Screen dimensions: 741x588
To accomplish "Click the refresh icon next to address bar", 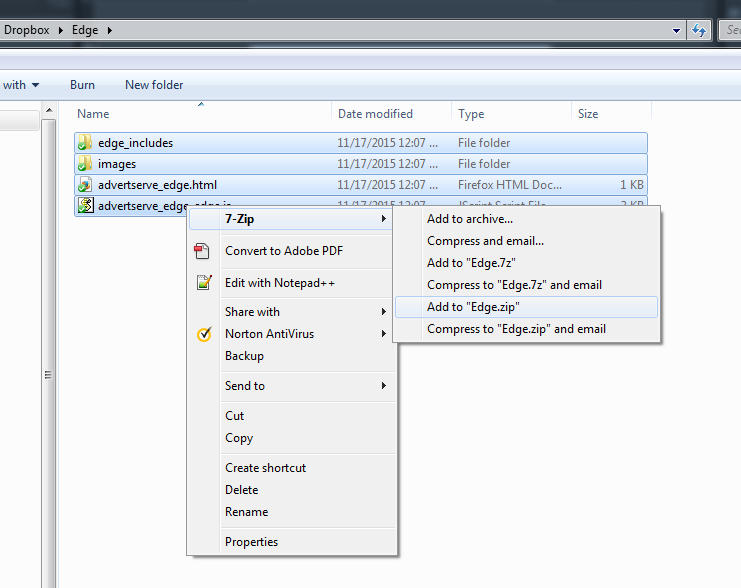I will click(699, 31).
